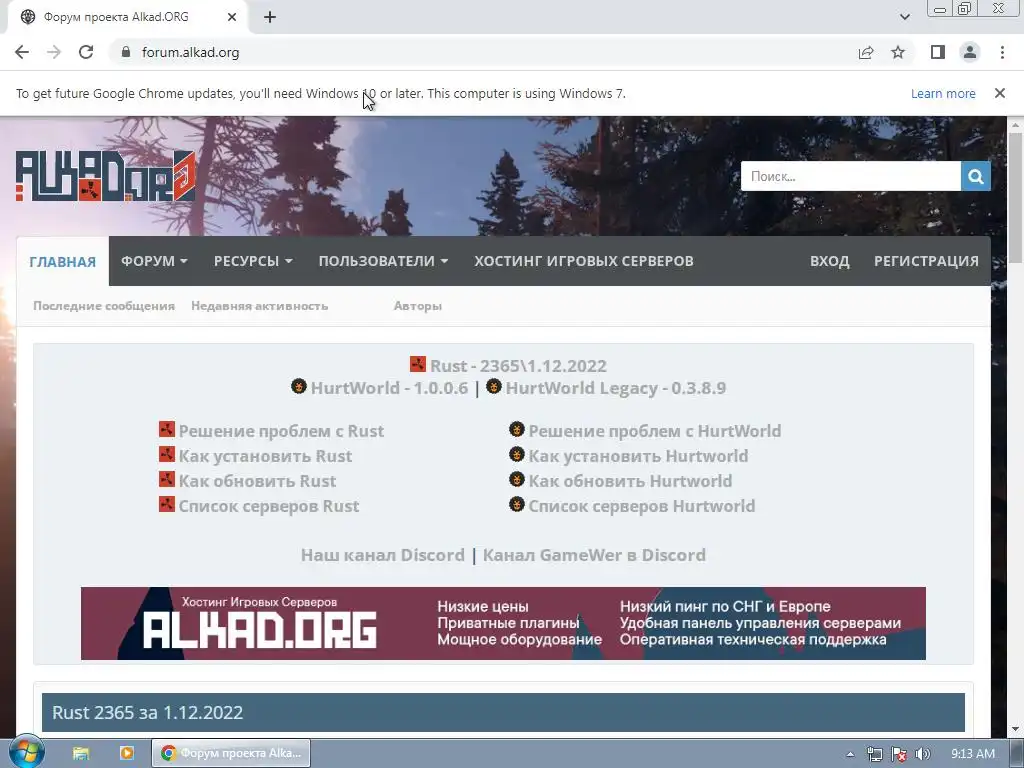Close the Форум проекта Alkad.ORG tab

[232, 17]
